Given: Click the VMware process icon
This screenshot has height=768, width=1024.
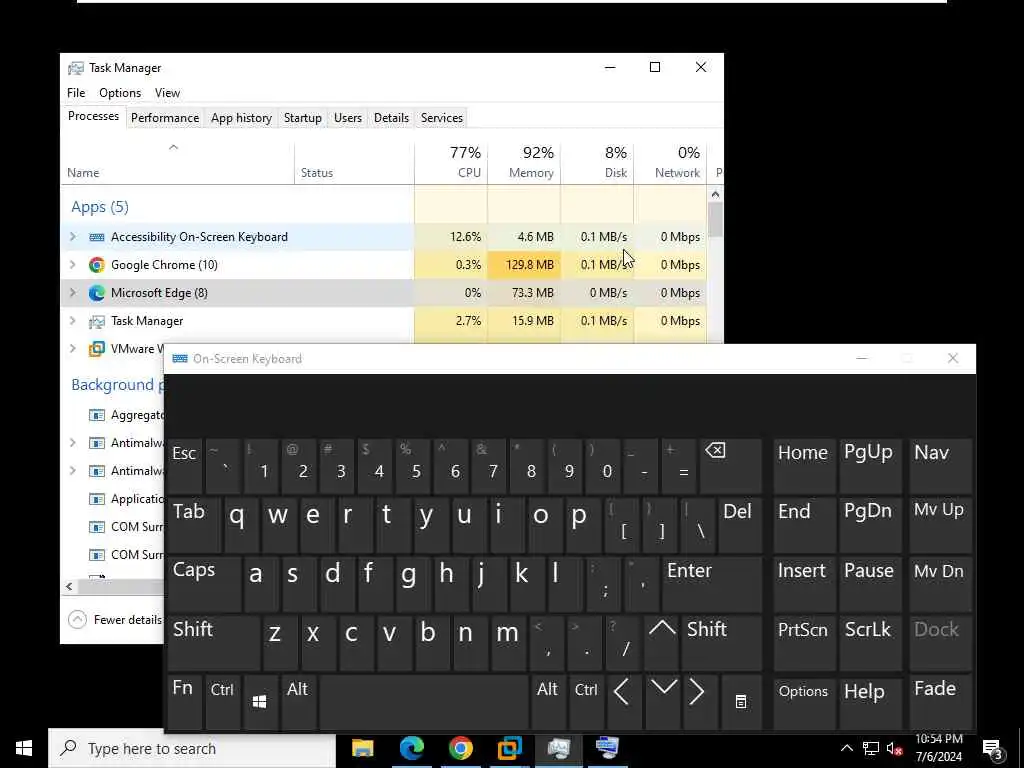Looking at the screenshot, I should [x=97, y=349].
